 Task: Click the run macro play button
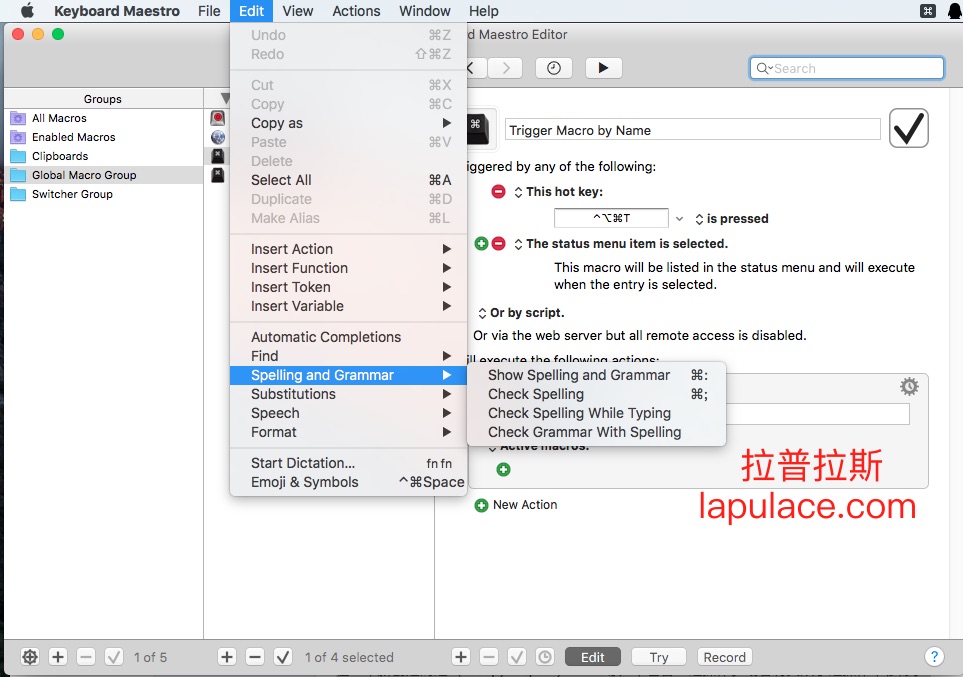click(x=603, y=68)
